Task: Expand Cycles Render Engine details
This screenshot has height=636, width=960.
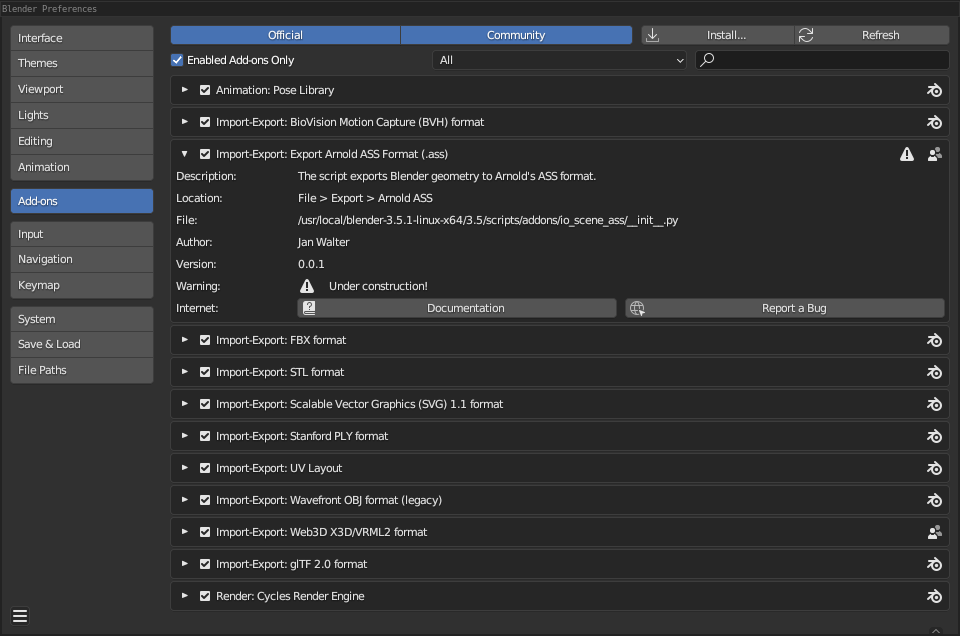Action: 184,596
